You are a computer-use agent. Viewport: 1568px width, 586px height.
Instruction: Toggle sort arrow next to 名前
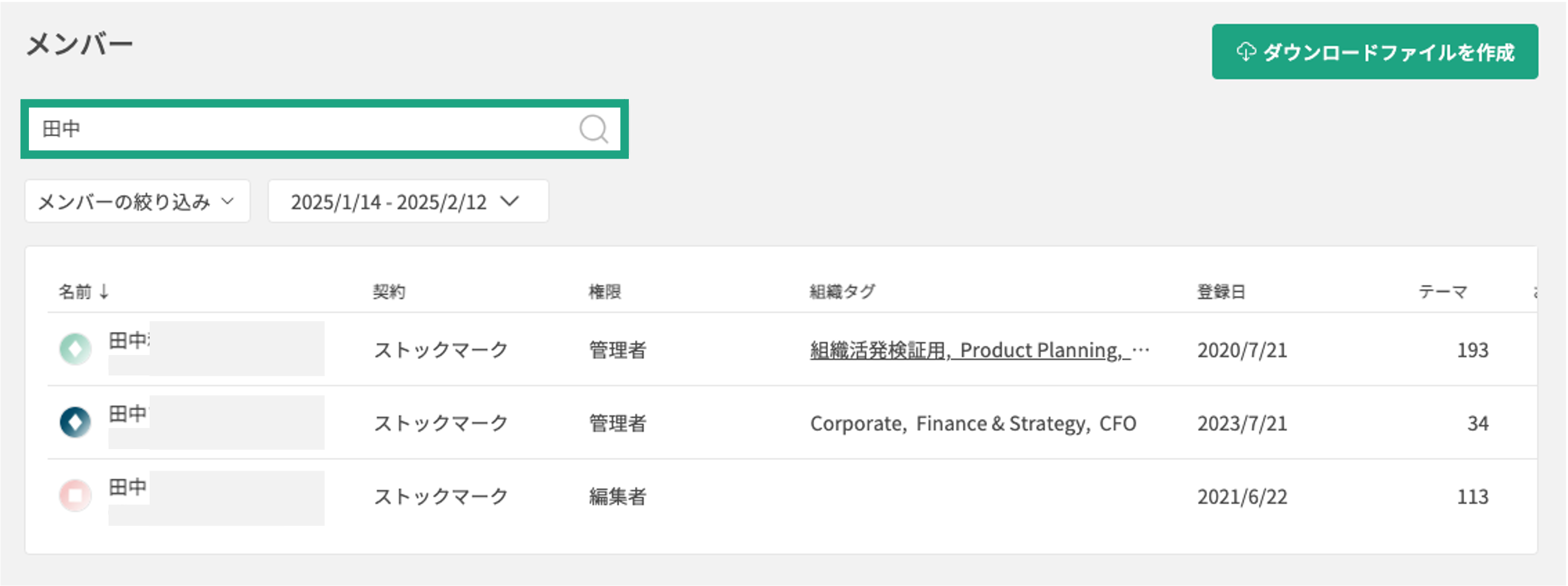(x=104, y=291)
